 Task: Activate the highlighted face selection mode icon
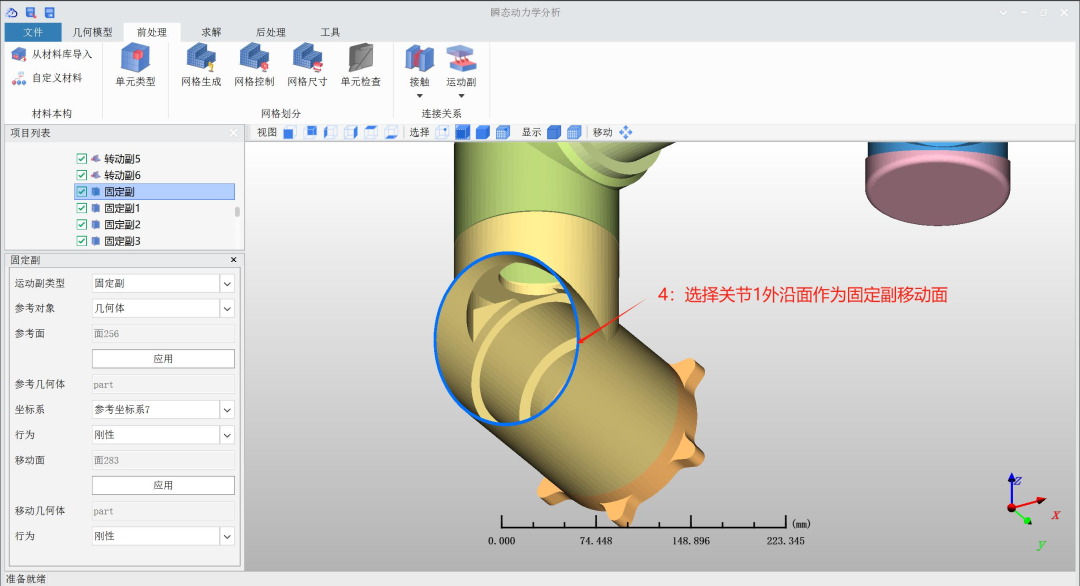pos(463,132)
